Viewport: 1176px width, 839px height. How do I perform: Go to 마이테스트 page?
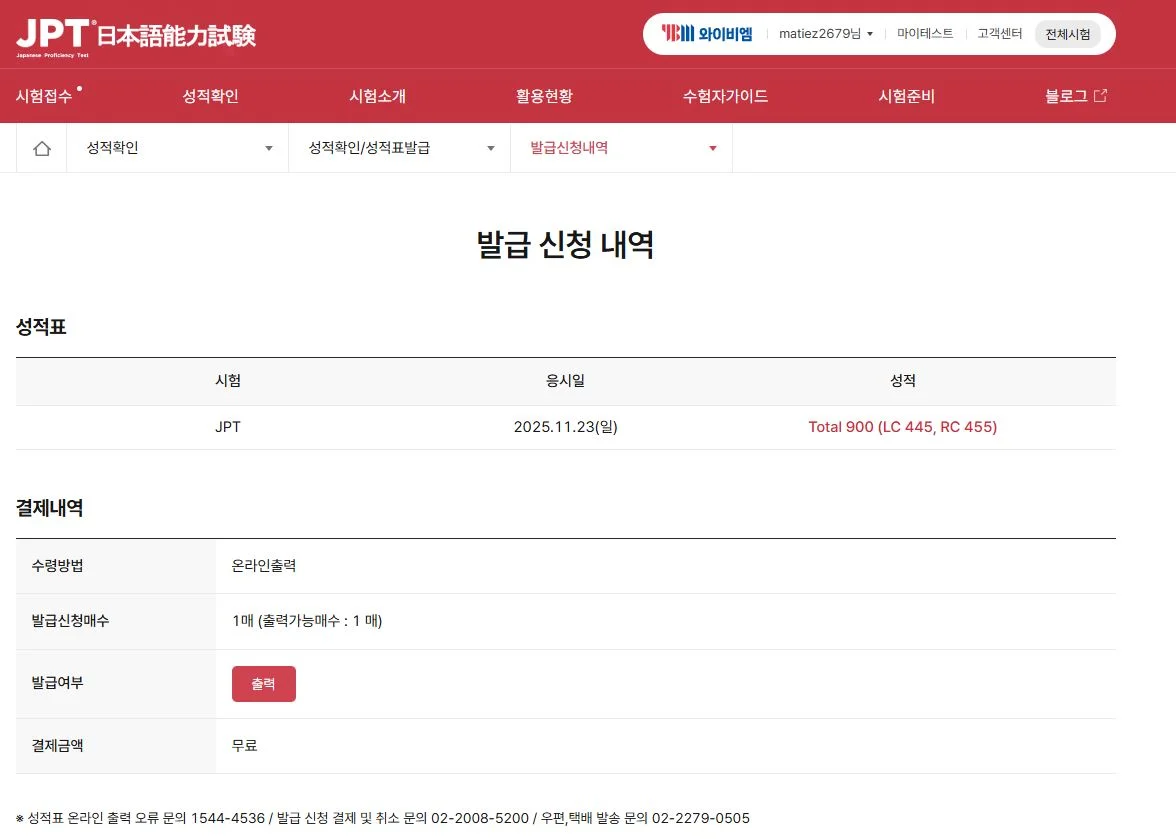(925, 33)
